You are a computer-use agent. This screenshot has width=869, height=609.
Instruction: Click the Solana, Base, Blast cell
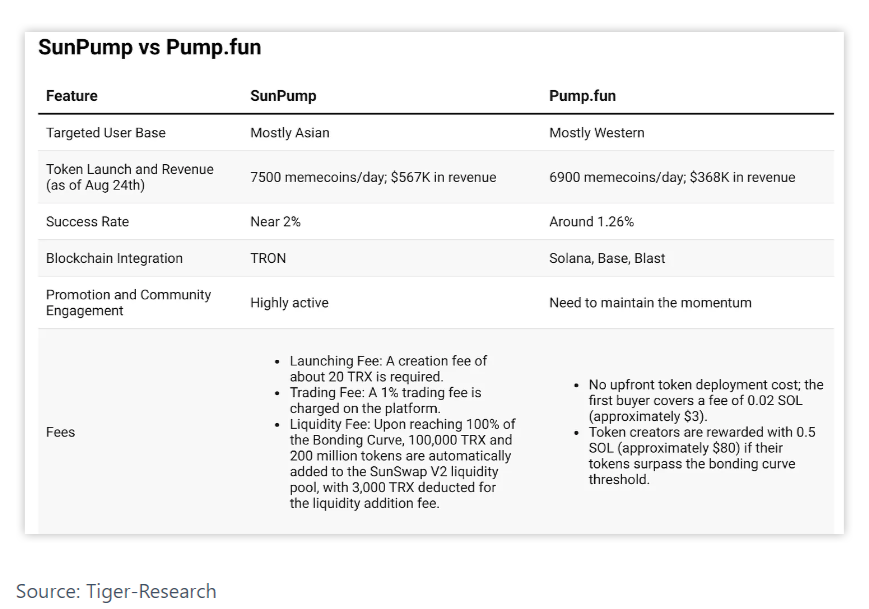coord(607,258)
